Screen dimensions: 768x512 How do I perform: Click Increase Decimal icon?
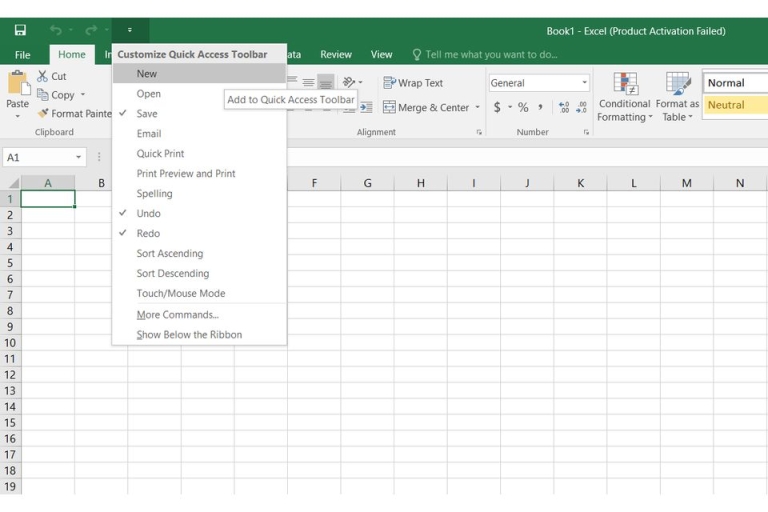(x=564, y=107)
